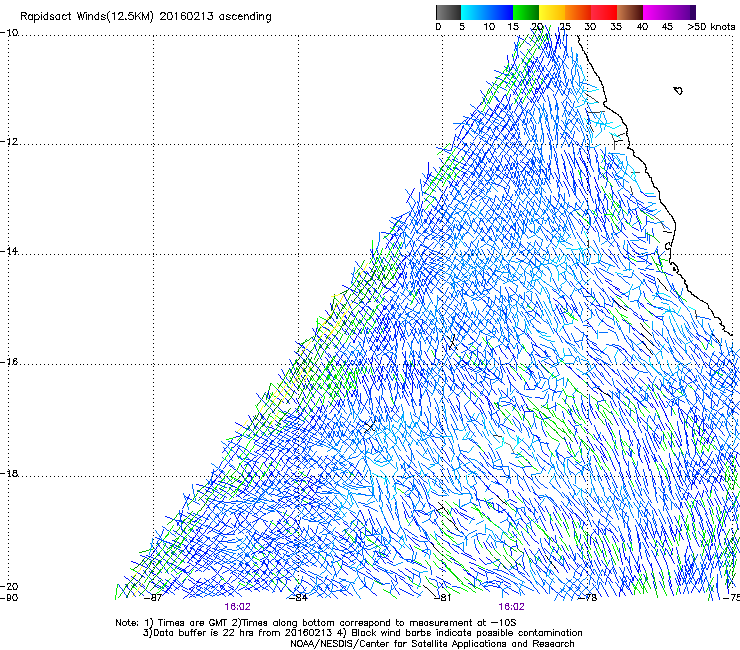Click the "-81" longitude axis label

click(442, 598)
